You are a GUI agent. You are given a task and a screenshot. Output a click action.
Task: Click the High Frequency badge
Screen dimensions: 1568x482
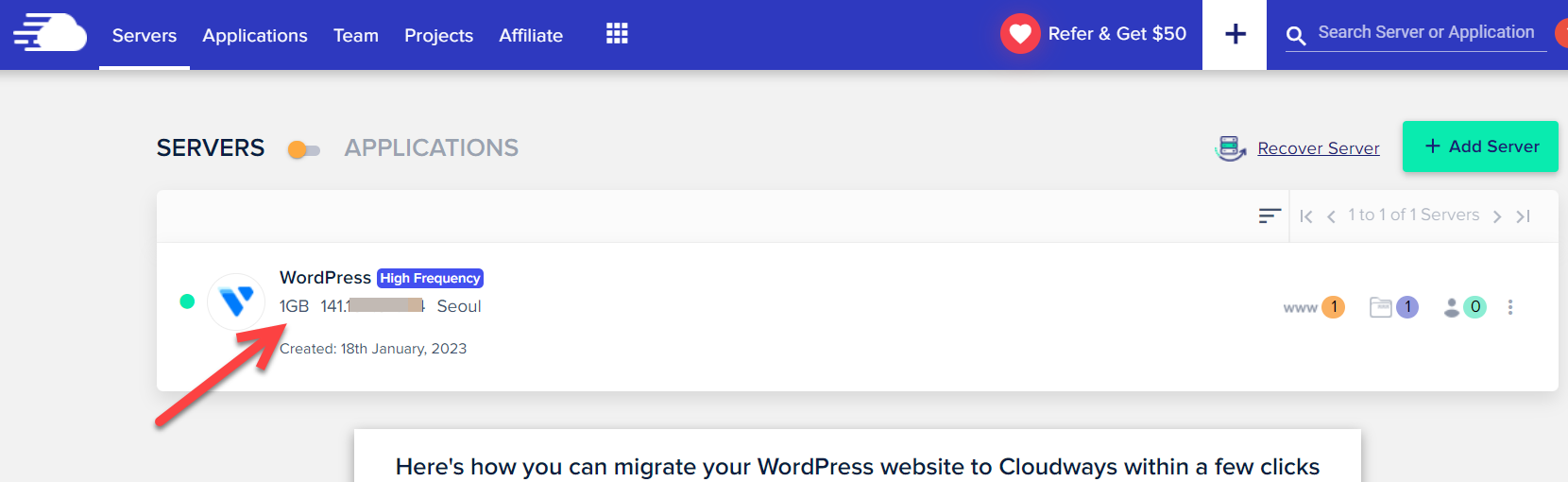[x=431, y=278]
